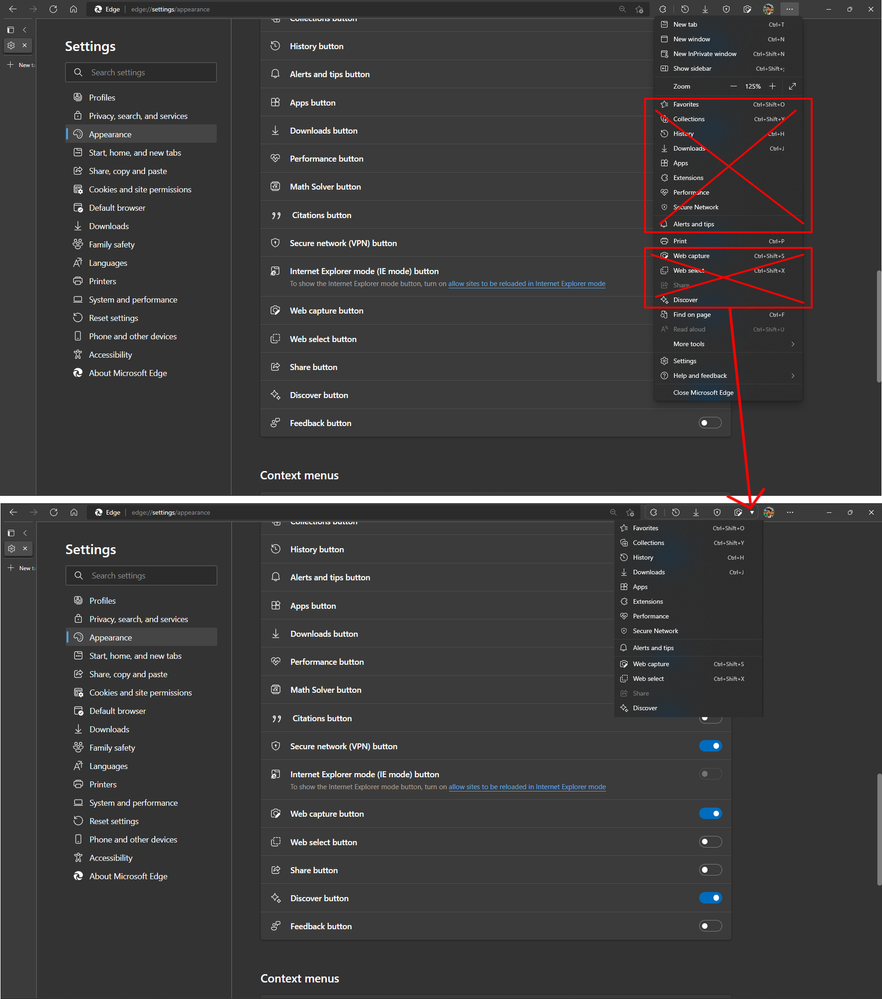Click home icon in top screenshot
Screen dimensions: 882x999
tap(73, 9)
